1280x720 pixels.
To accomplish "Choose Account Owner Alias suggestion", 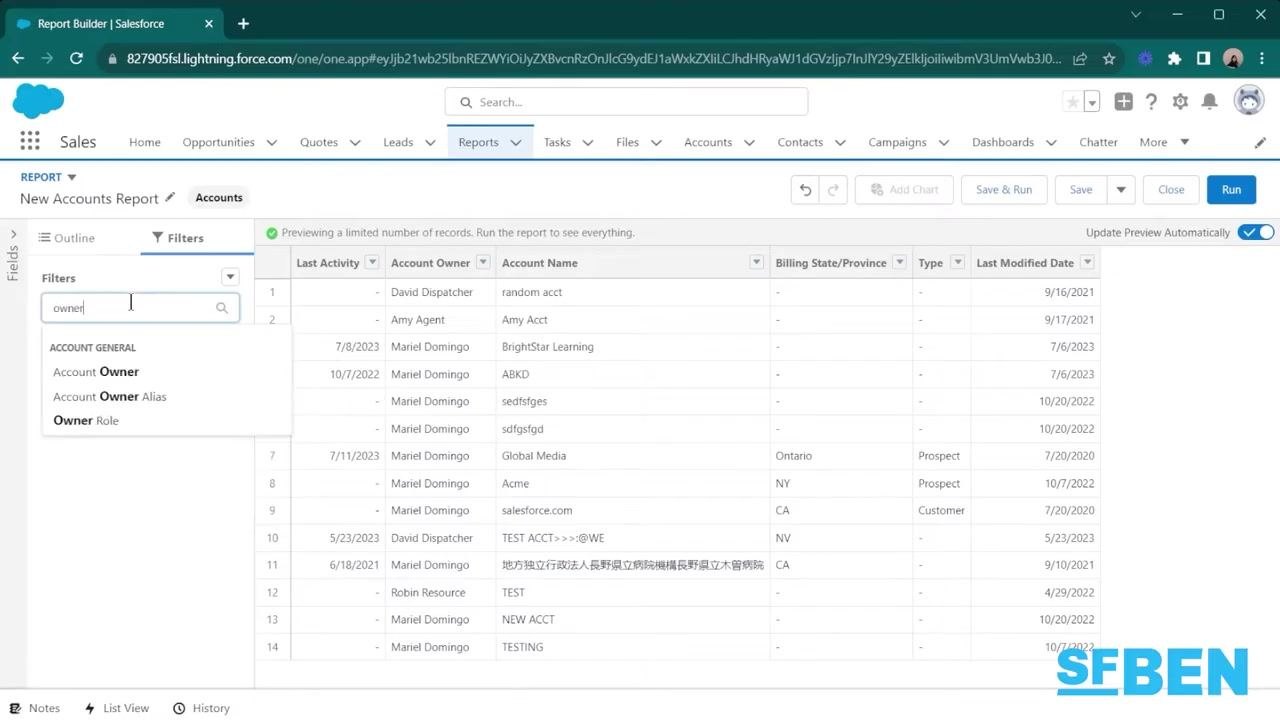I will pos(110,397).
